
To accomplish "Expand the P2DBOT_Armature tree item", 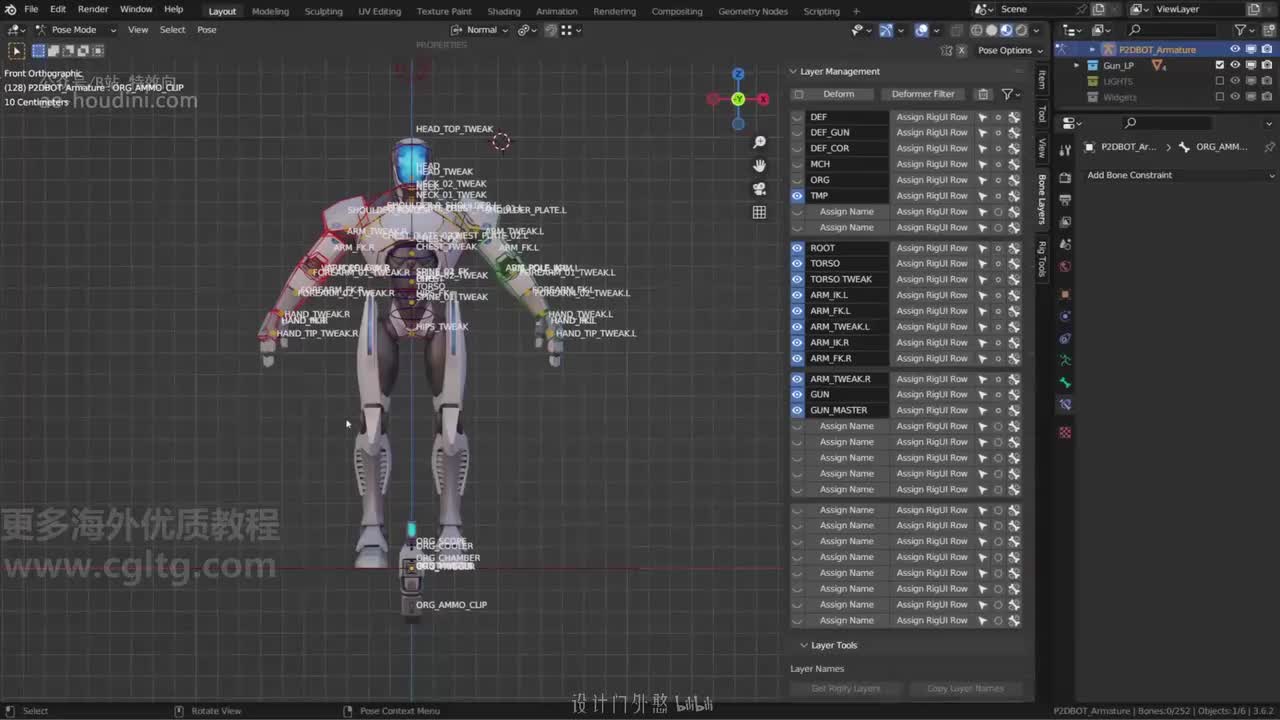I will 1092,49.
